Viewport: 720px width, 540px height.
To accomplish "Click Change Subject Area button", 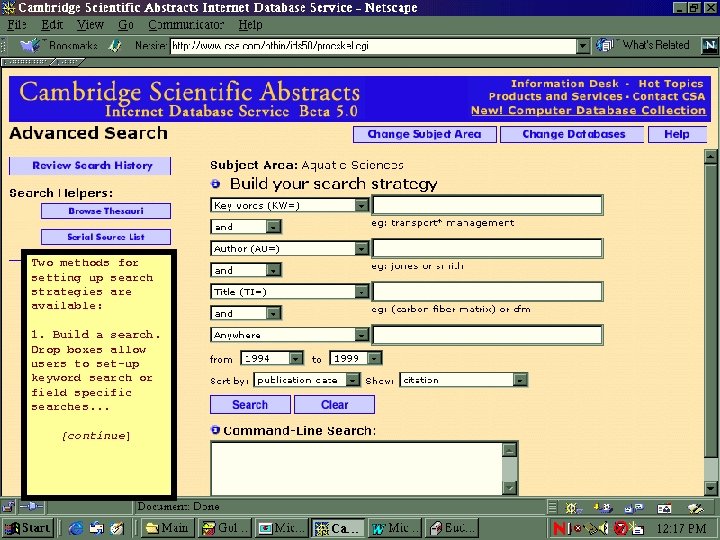I will click(424, 134).
